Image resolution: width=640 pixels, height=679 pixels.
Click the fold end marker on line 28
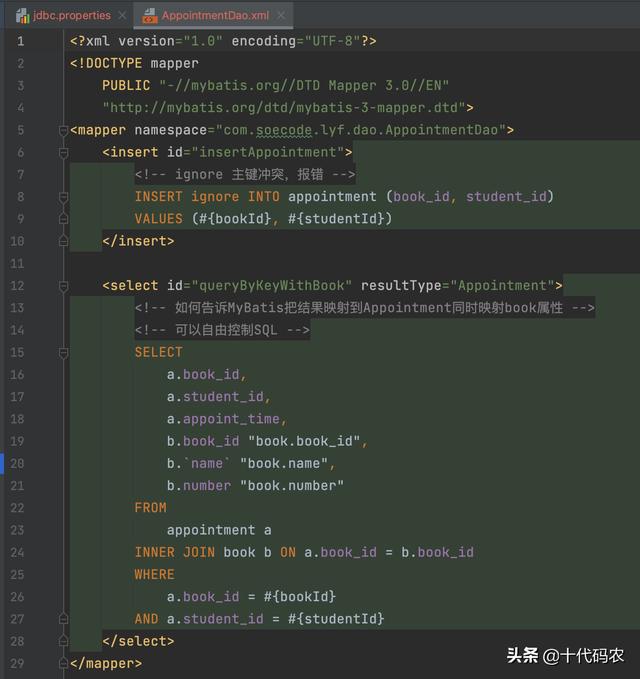click(x=64, y=641)
